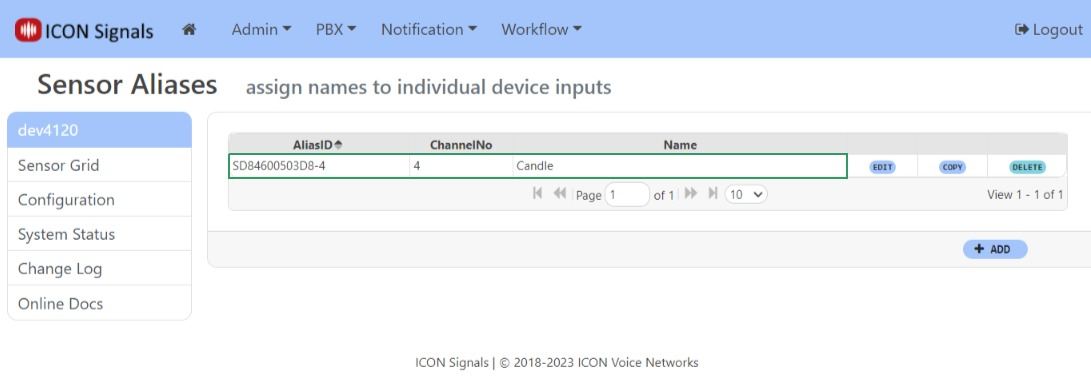
Task: Click the channel number 4 cell
Action: pyautogui.click(x=461, y=166)
